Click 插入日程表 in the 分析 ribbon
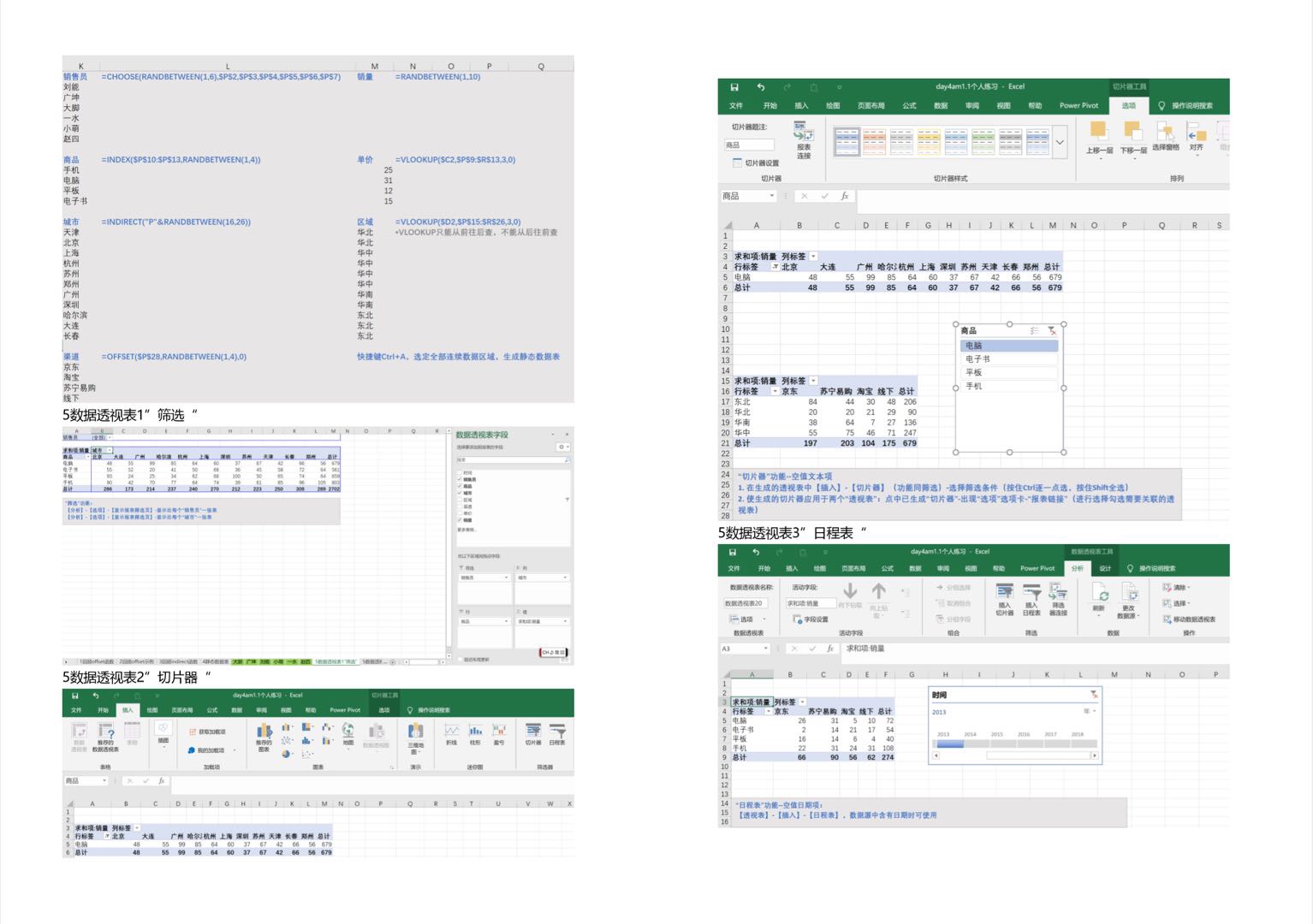Viewport: 1313px width, 924px height. (x=1031, y=599)
